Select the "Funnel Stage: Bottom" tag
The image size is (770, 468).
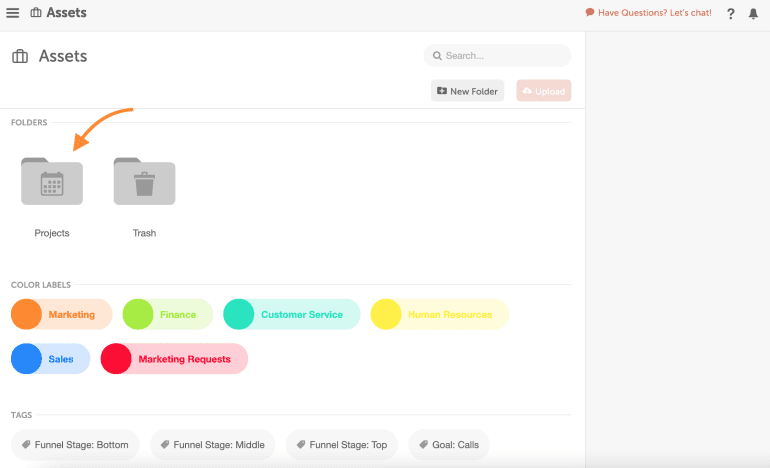76,445
